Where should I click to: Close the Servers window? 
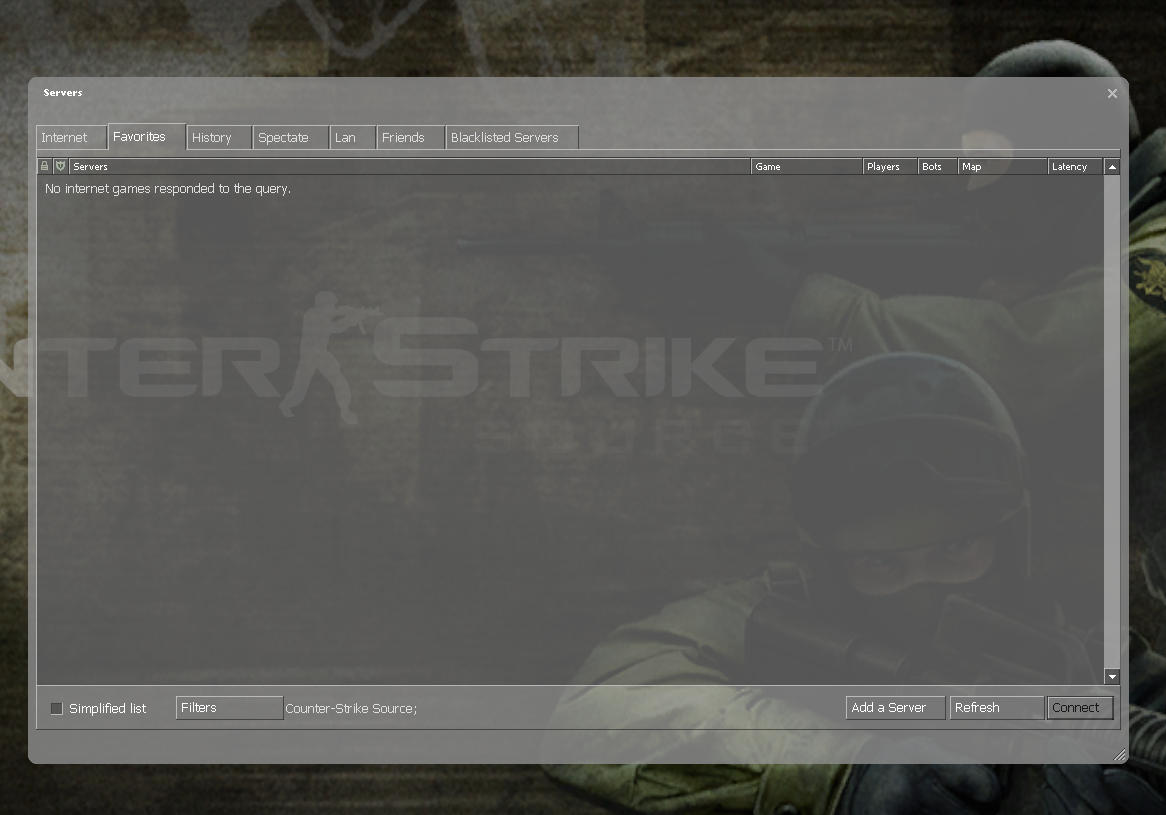[x=1112, y=93]
